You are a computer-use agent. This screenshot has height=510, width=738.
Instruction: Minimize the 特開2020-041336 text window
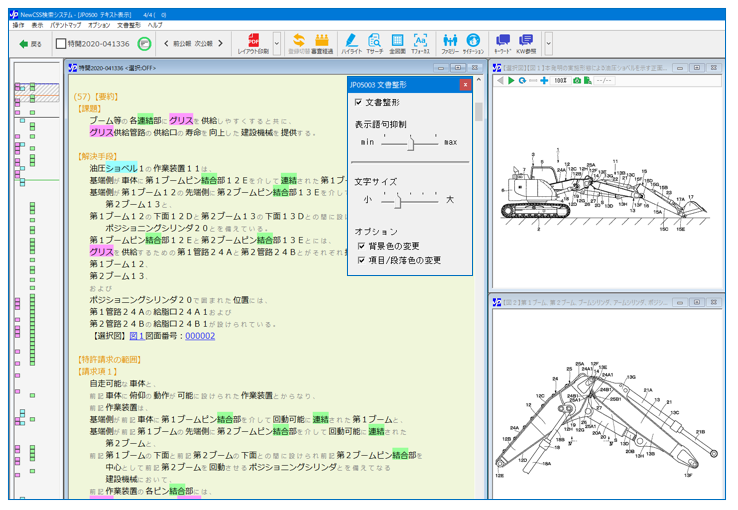click(x=441, y=68)
